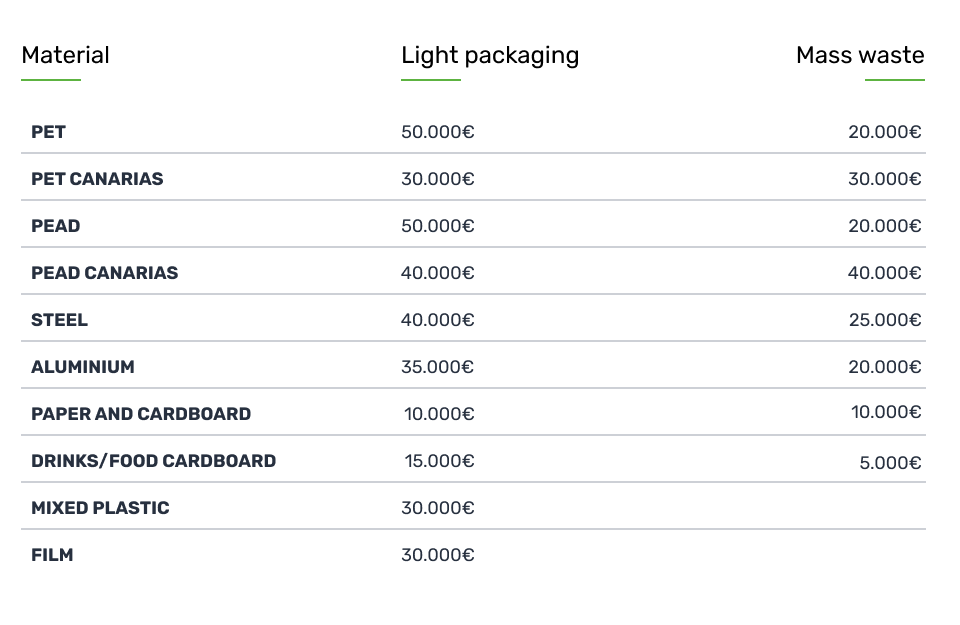Screen dimensions: 960x625
Task: Click PET light packaging value 50.000€
Action: (438, 132)
